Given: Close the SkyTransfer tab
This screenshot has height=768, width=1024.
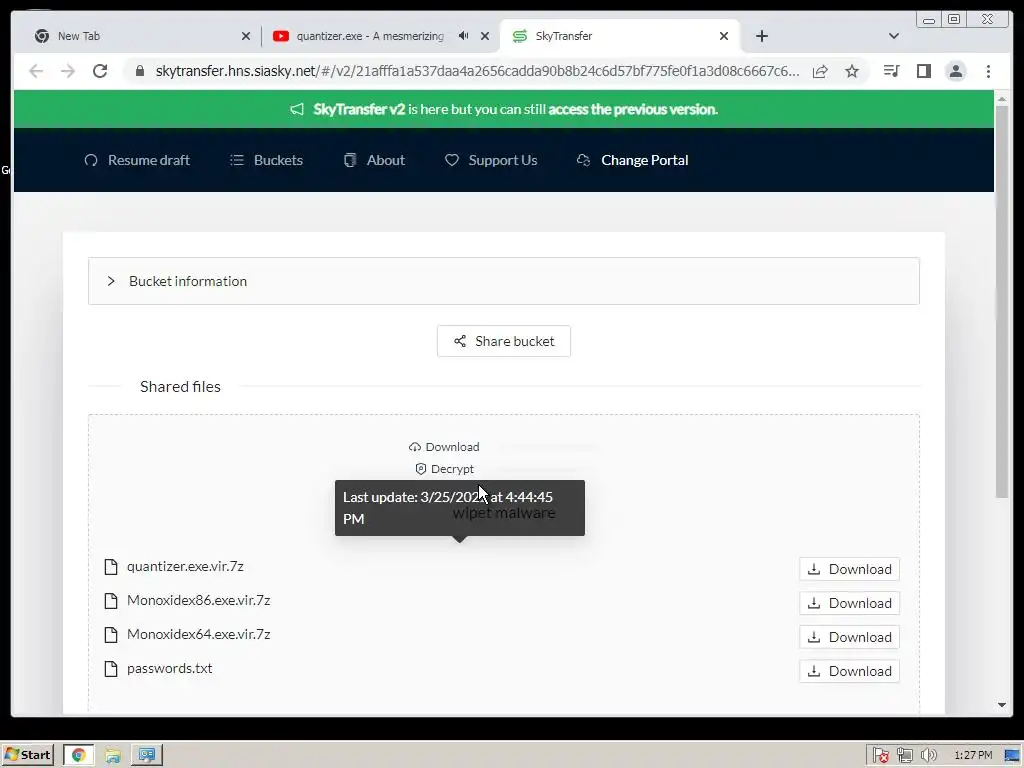Looking at the screenshot, I should coord(724,36).
